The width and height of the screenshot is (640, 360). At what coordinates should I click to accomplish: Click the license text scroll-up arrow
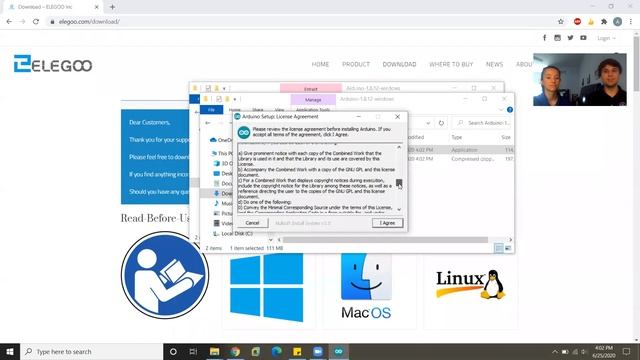tap(399, 147)
